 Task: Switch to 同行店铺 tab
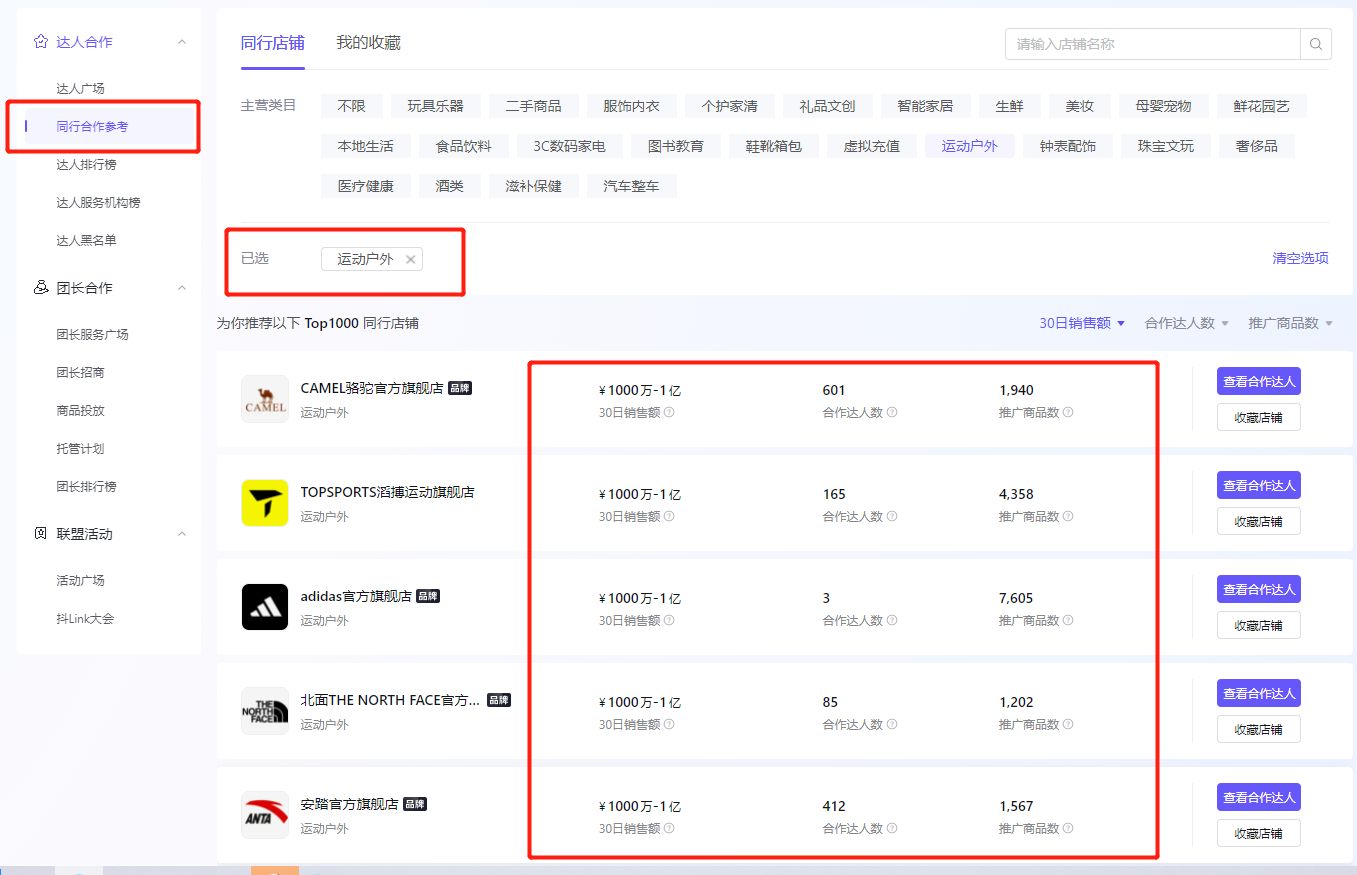[x=273, y=43]
